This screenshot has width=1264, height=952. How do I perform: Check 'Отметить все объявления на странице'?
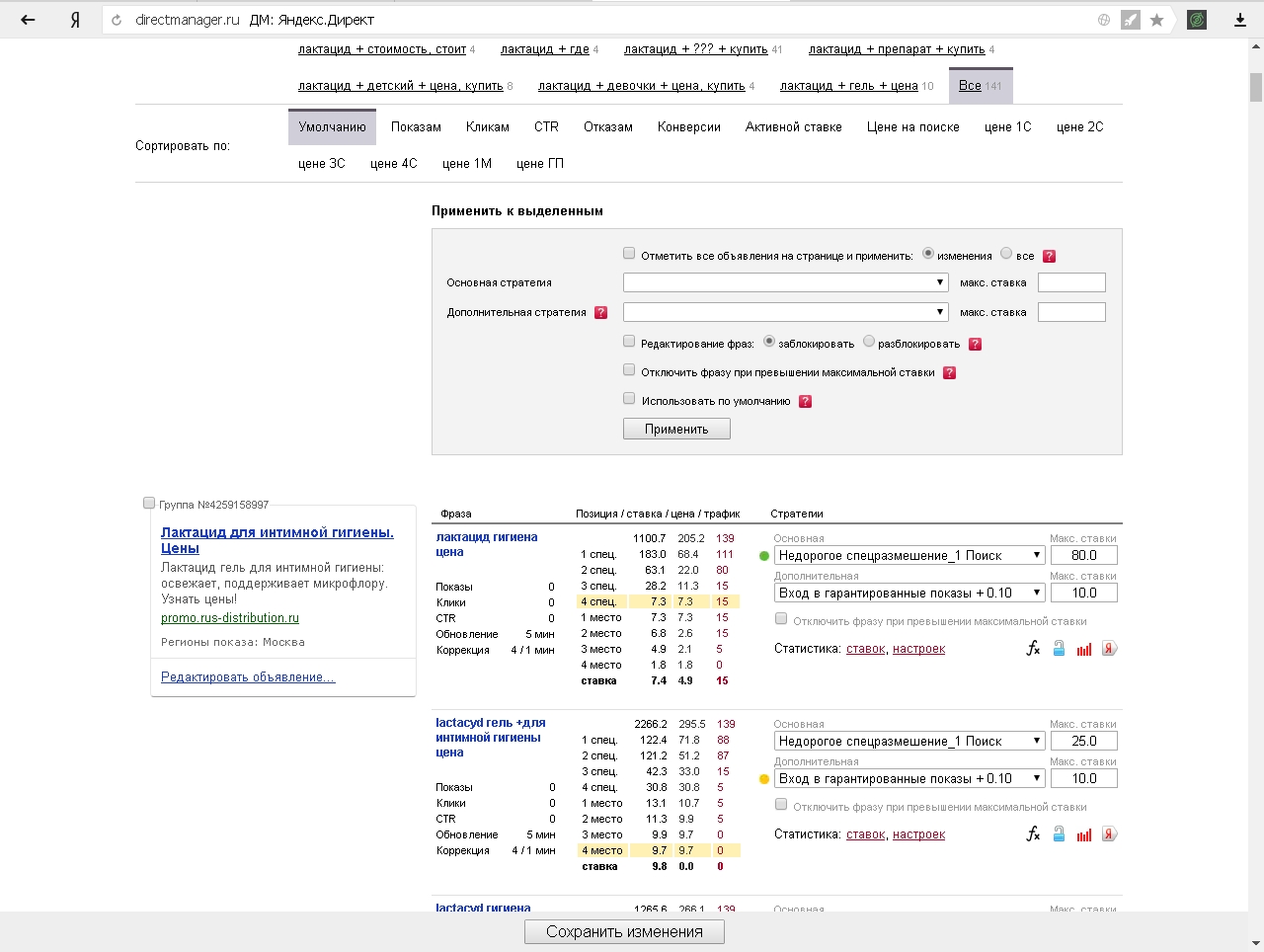pos(629,254)
